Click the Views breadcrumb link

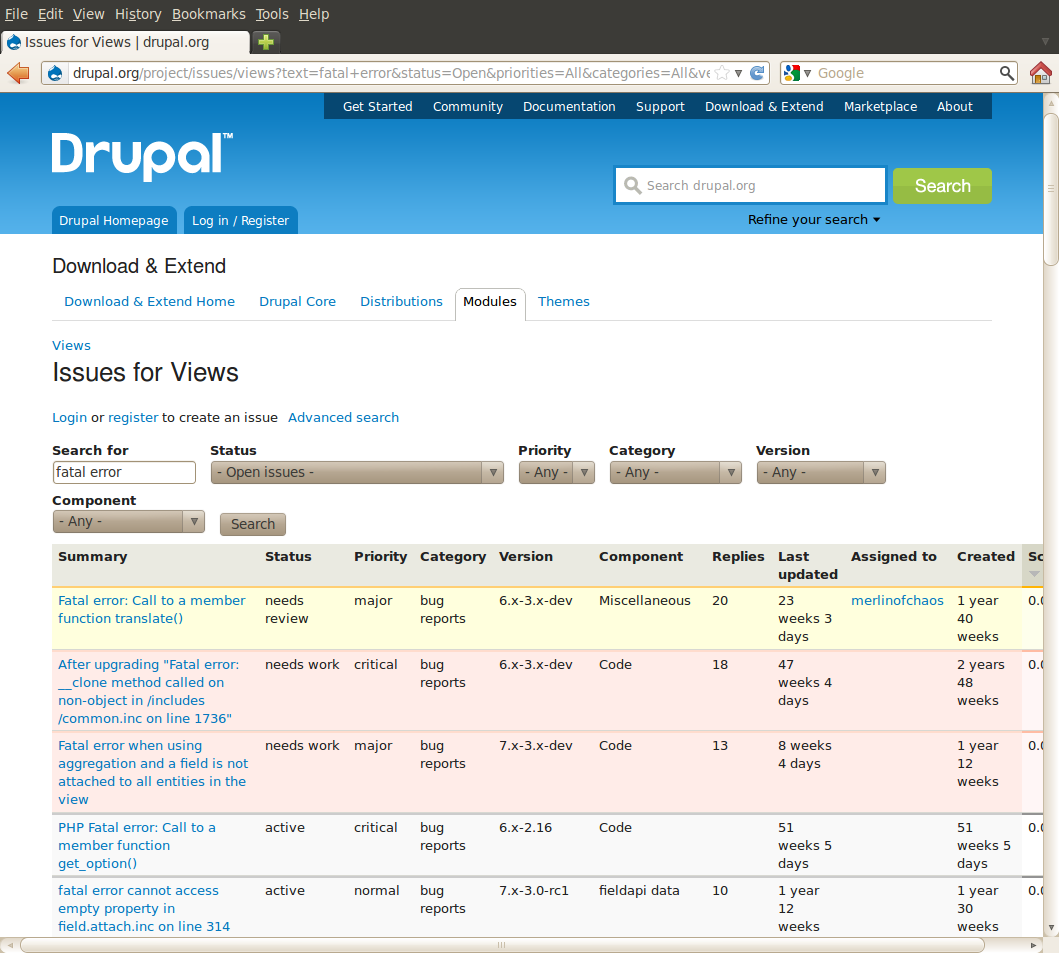click(71, 345)
